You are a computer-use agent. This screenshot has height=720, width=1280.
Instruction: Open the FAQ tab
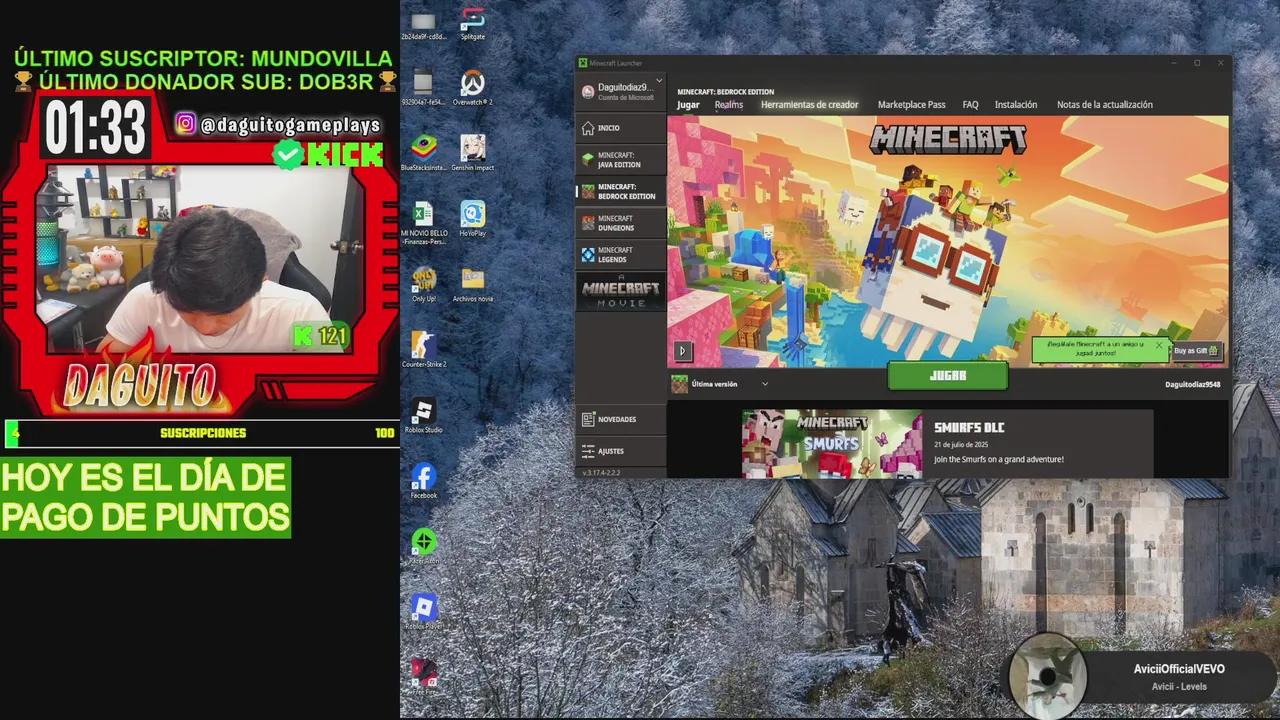[970, 105]
